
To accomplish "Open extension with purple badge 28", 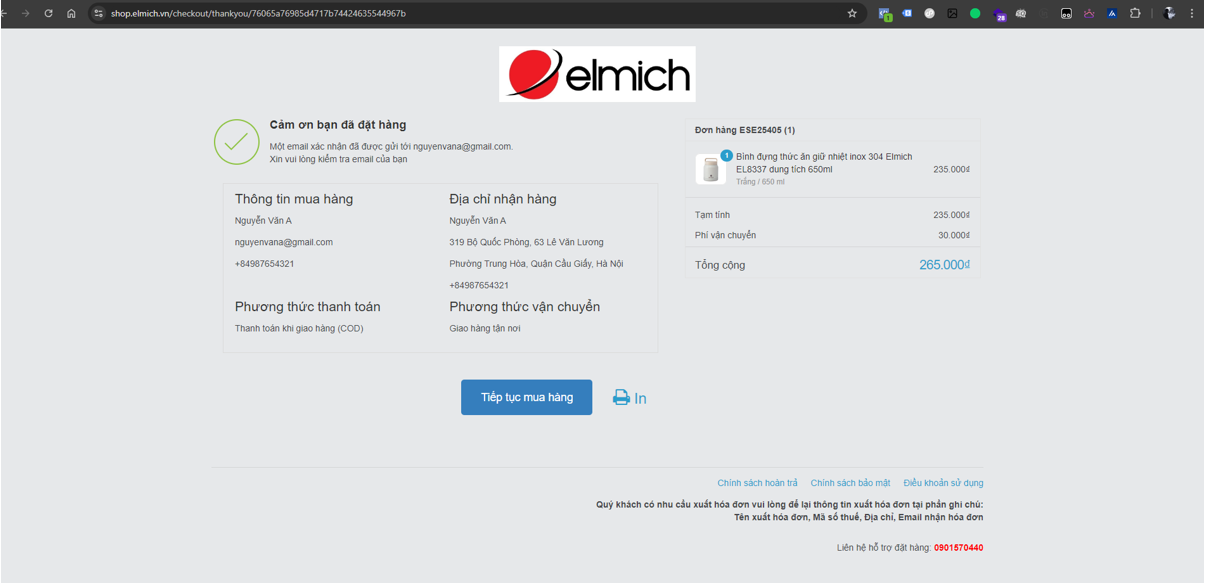I will coord(999,14).
